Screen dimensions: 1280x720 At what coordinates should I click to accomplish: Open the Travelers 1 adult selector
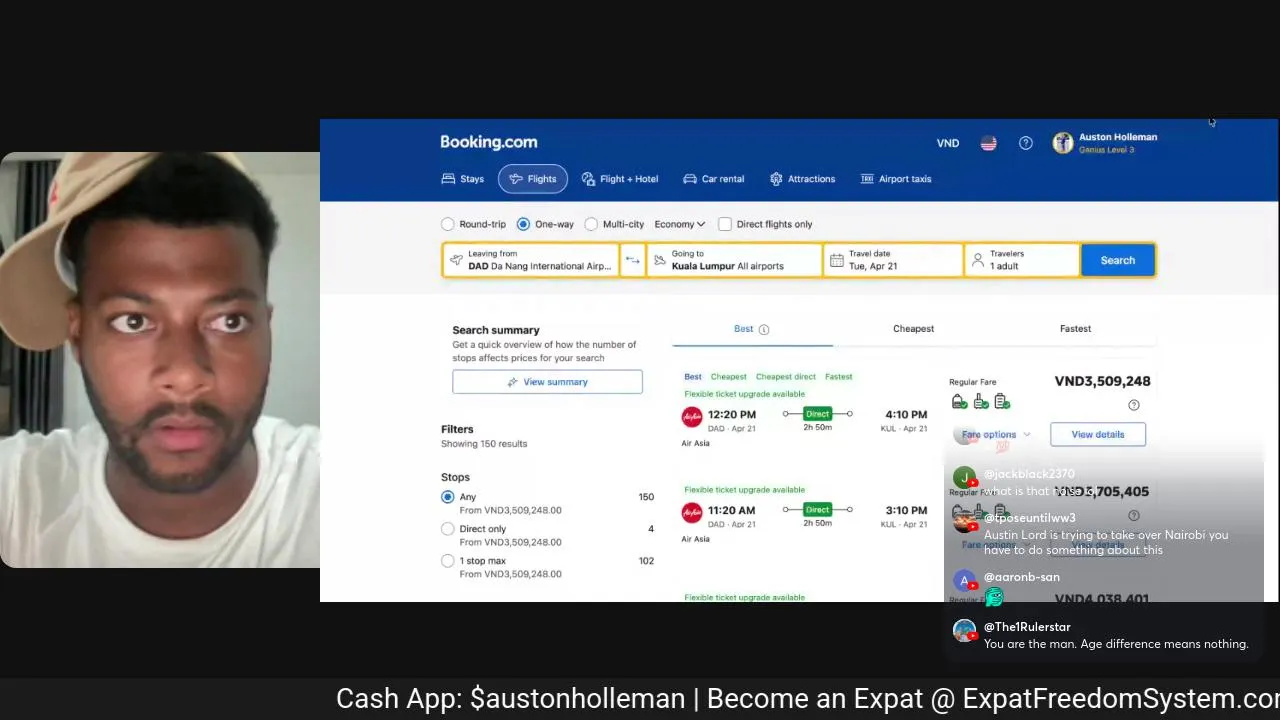pyautogui.click(x=1021, y=260)
